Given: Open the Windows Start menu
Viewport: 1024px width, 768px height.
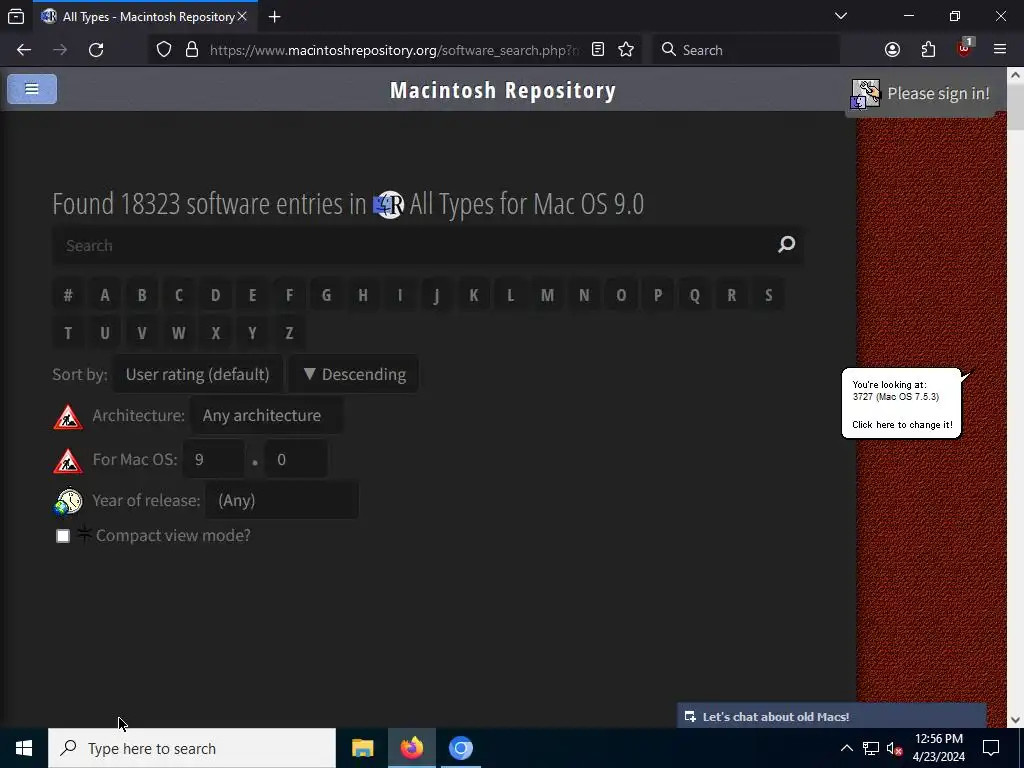Looking at the screenshot, I should pos(24,748).
